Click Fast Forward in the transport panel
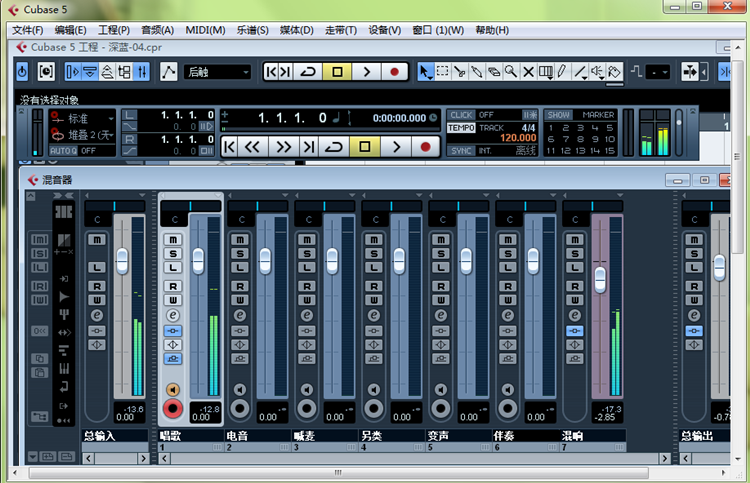Image resolution: width=750 pixels, height=483 pixels. click(284, 146)
